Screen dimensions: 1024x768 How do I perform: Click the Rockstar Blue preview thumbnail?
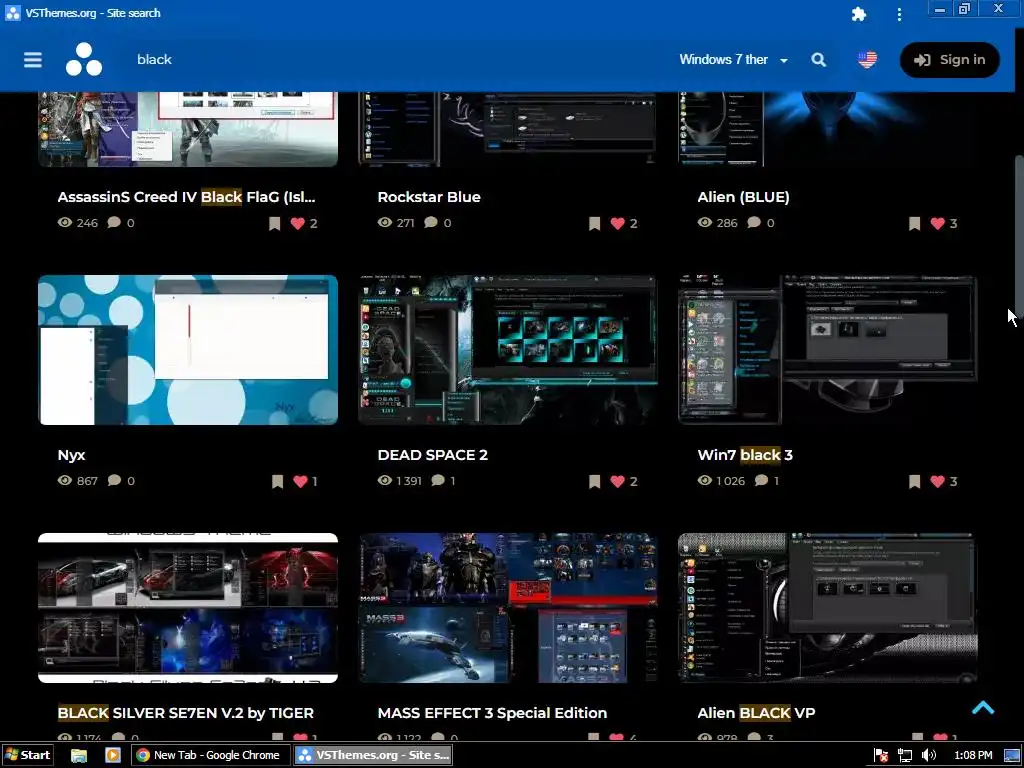click(508, 129)
